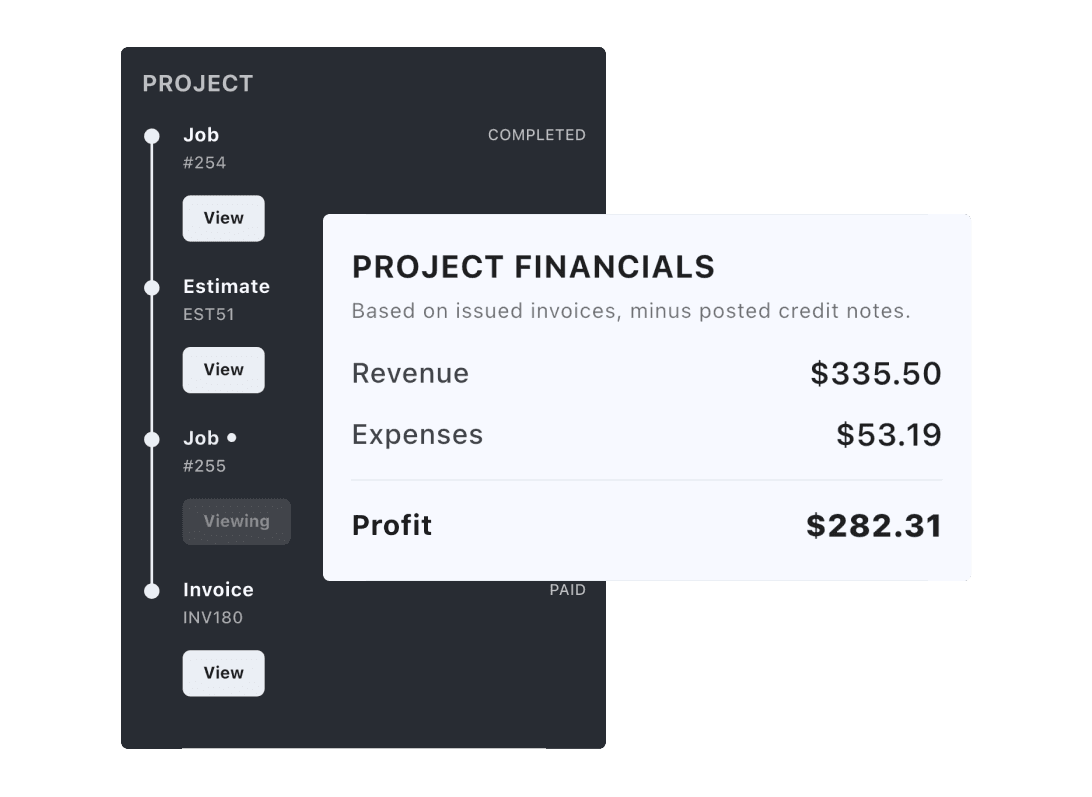Click the PROJECT FINANCIALS card title
Screen dimensions: 1092x797
[x=533, y=267]
